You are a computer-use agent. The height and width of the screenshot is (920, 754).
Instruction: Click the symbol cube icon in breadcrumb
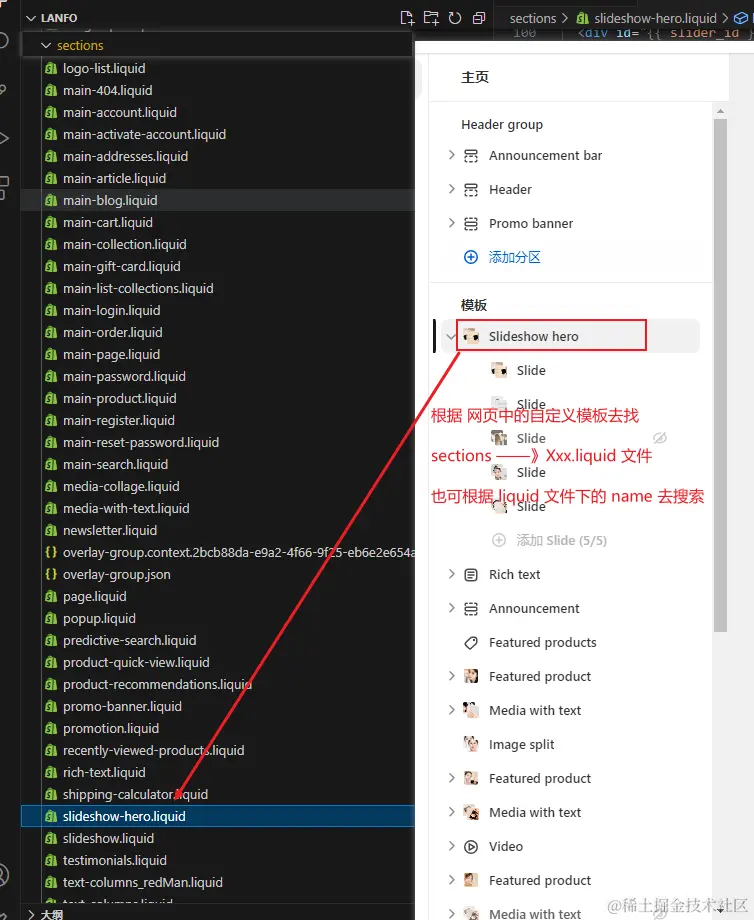click(x=741, y=18)
